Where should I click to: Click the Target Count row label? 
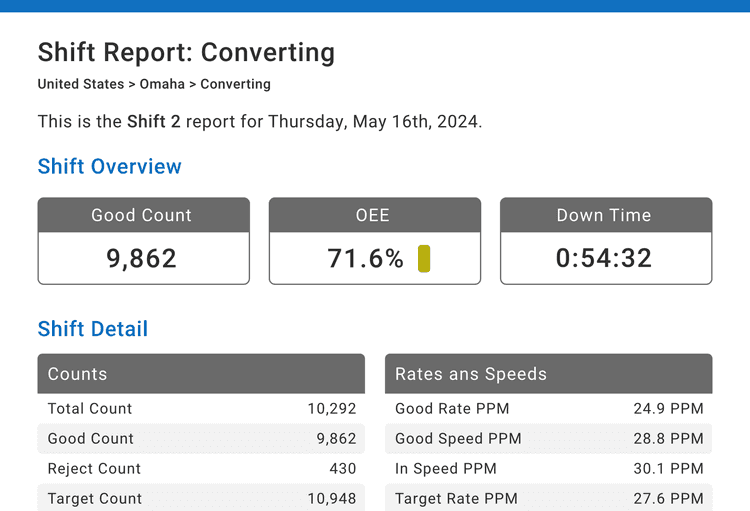click(95, 499)
